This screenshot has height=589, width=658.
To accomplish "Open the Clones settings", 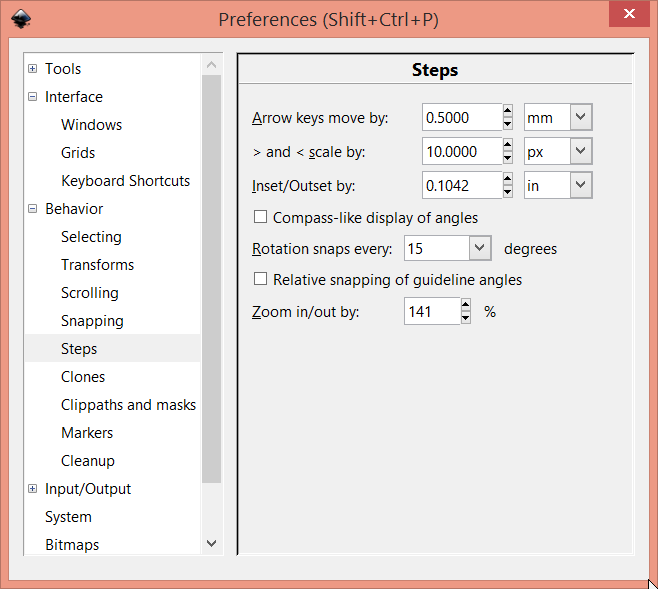I will pyautogui.click(x=83, y=377).
